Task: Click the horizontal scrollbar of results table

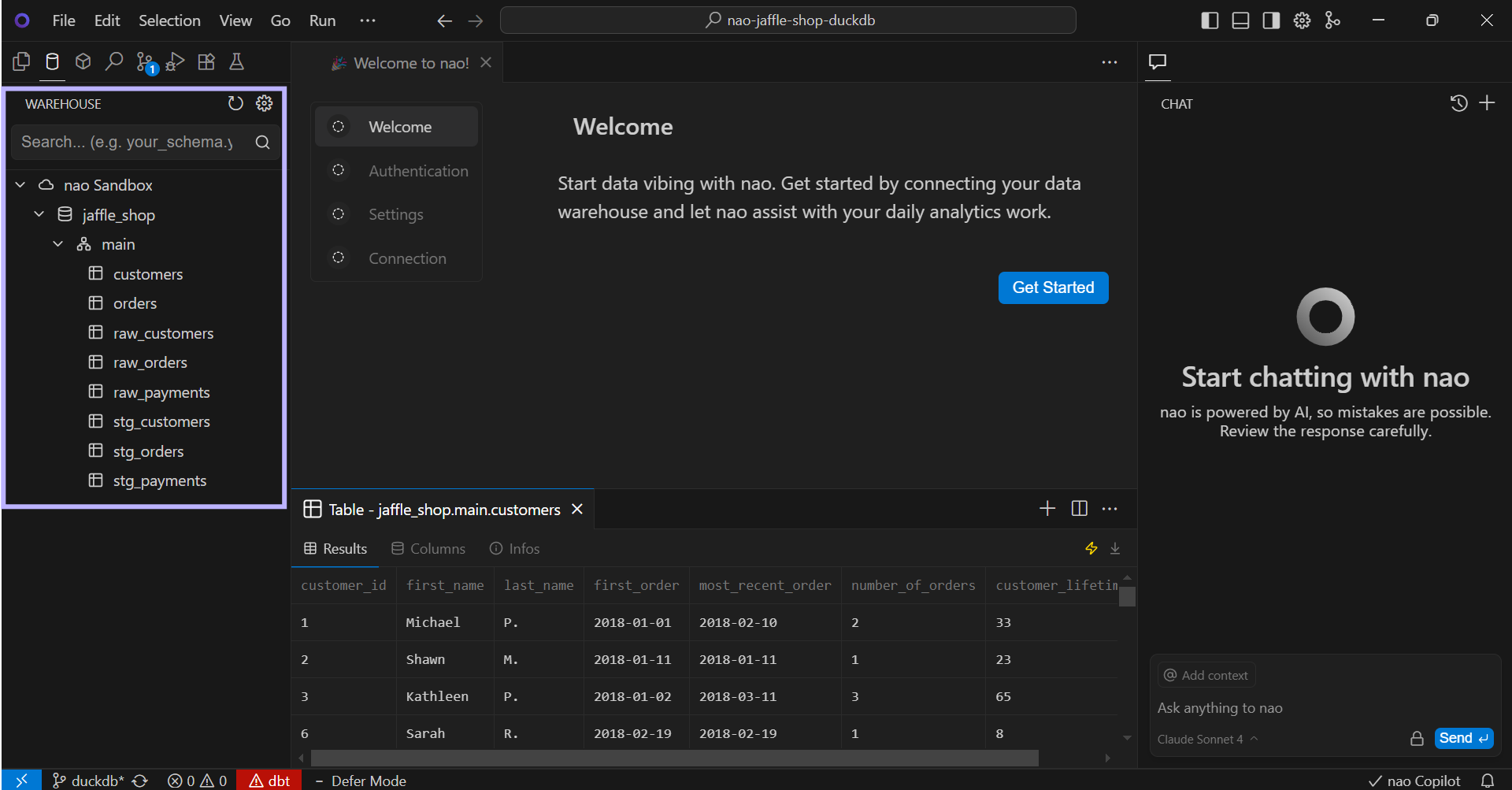Action: [x=675, y=758]
